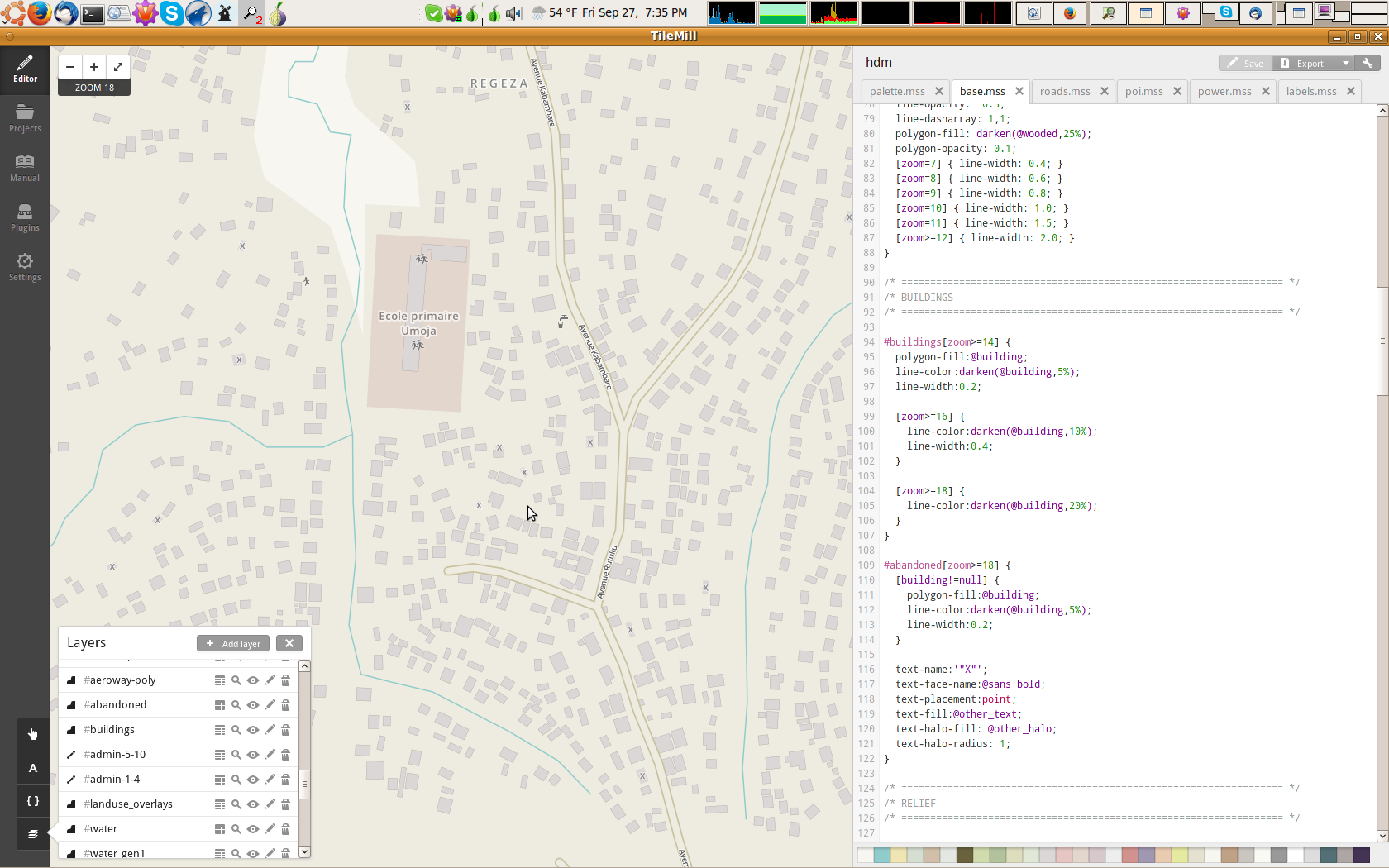Open the terminal launcher in top panel

click(x=93, y=12)
